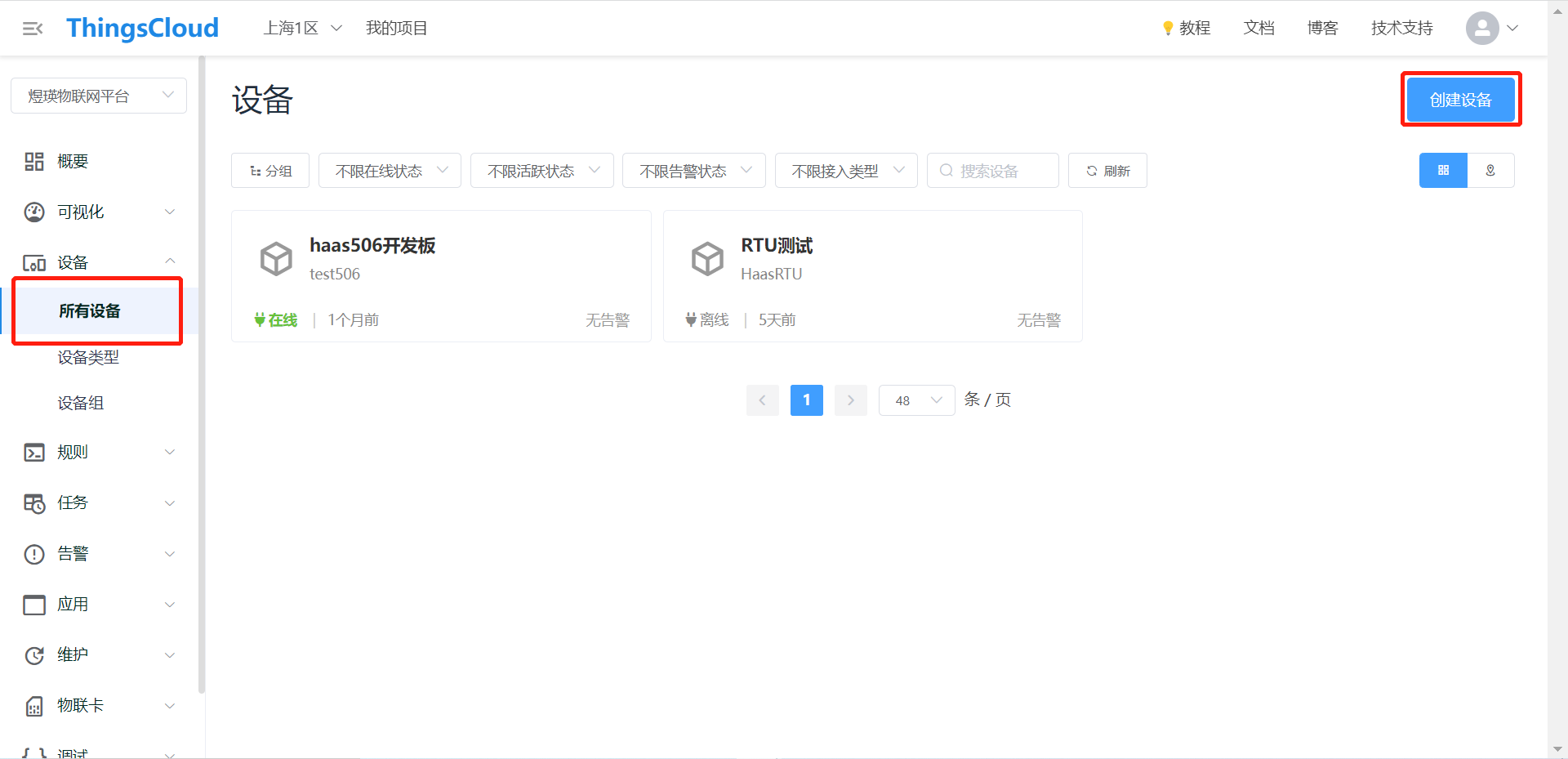Open the 不限告警状态 filter dropdown
This screenshot has width=1568, height=759.
tap(694, 171)
